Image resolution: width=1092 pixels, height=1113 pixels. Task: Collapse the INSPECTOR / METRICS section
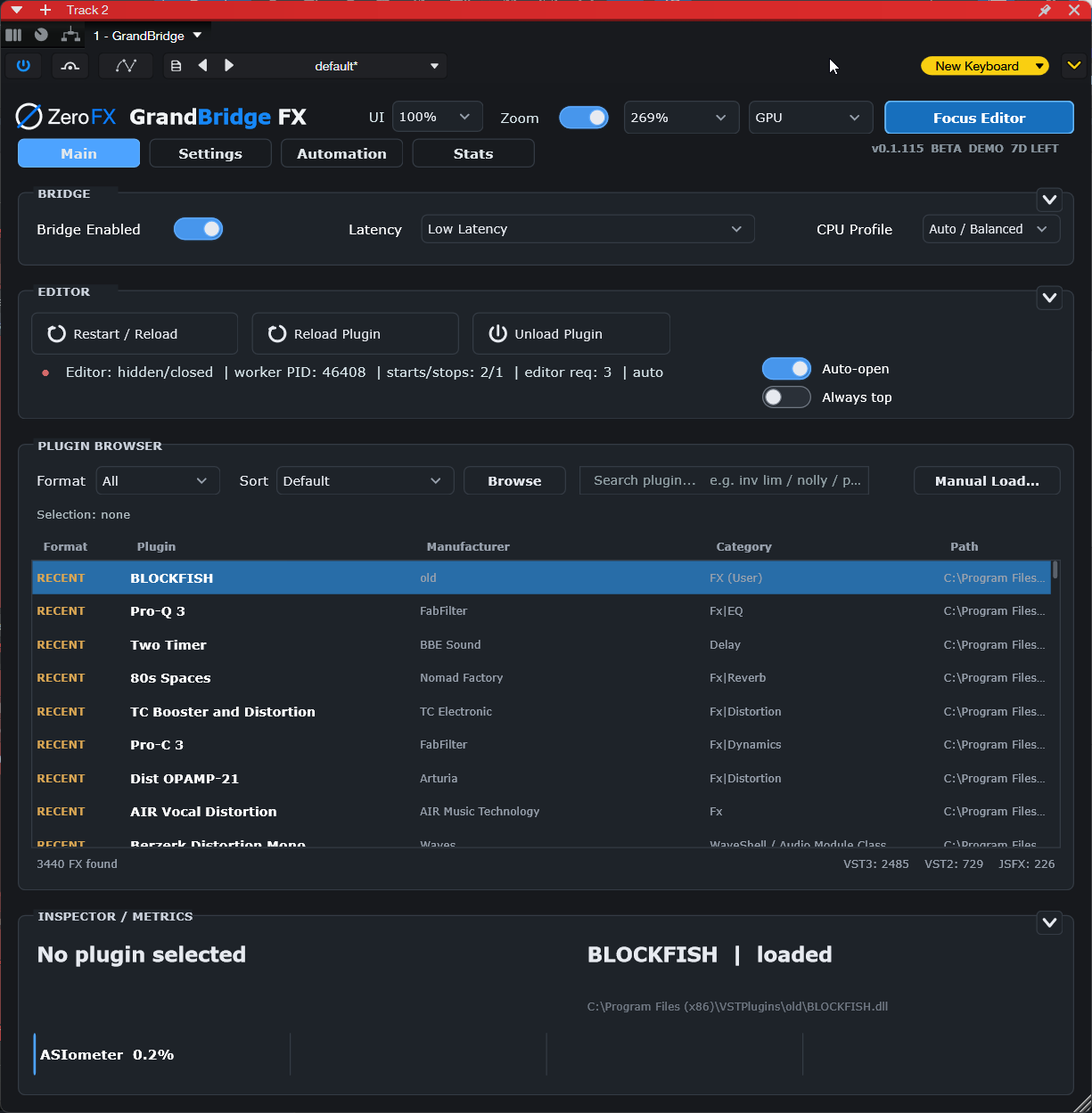point(1049,922)
